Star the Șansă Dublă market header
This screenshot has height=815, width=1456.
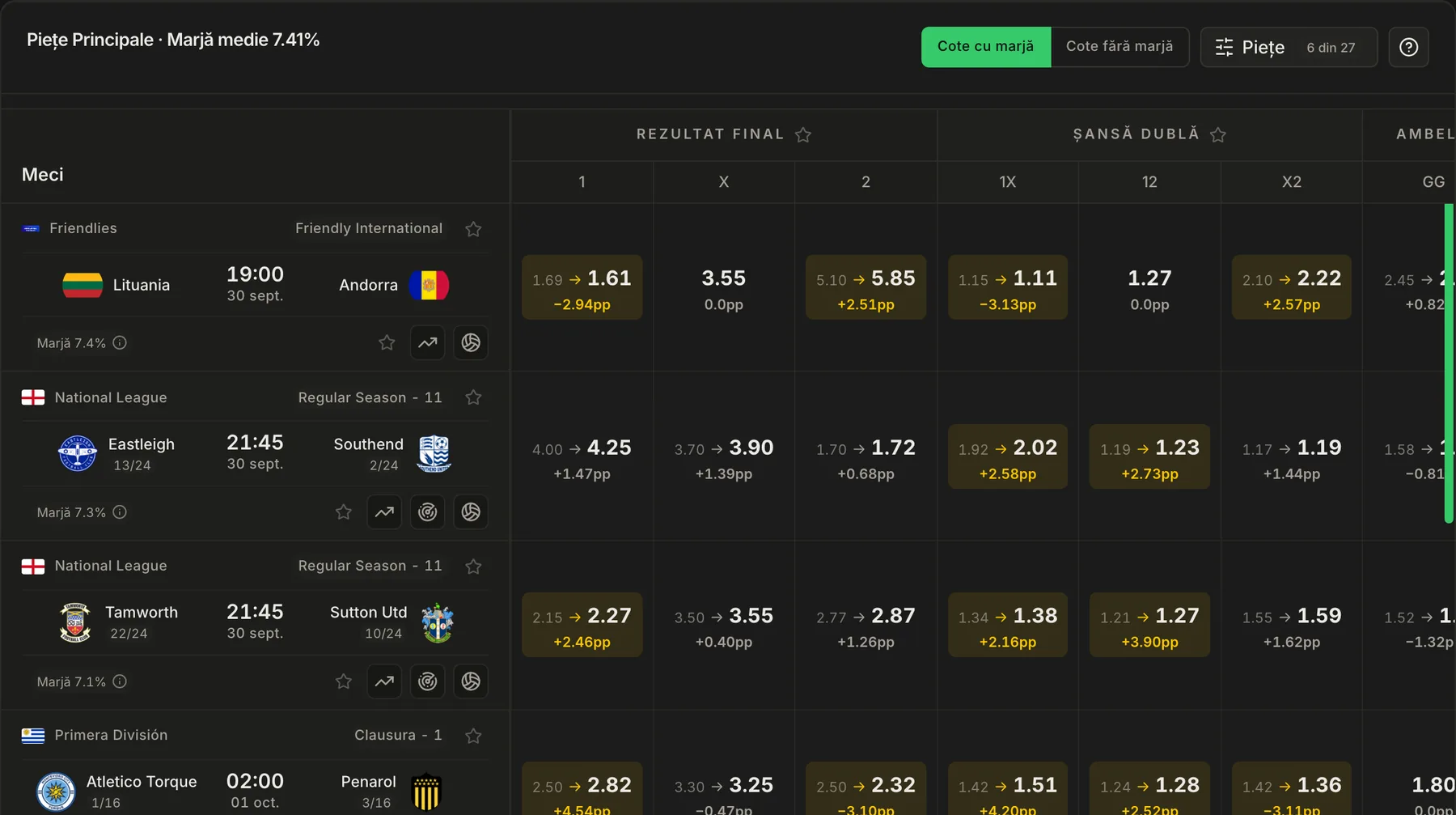1218,134
